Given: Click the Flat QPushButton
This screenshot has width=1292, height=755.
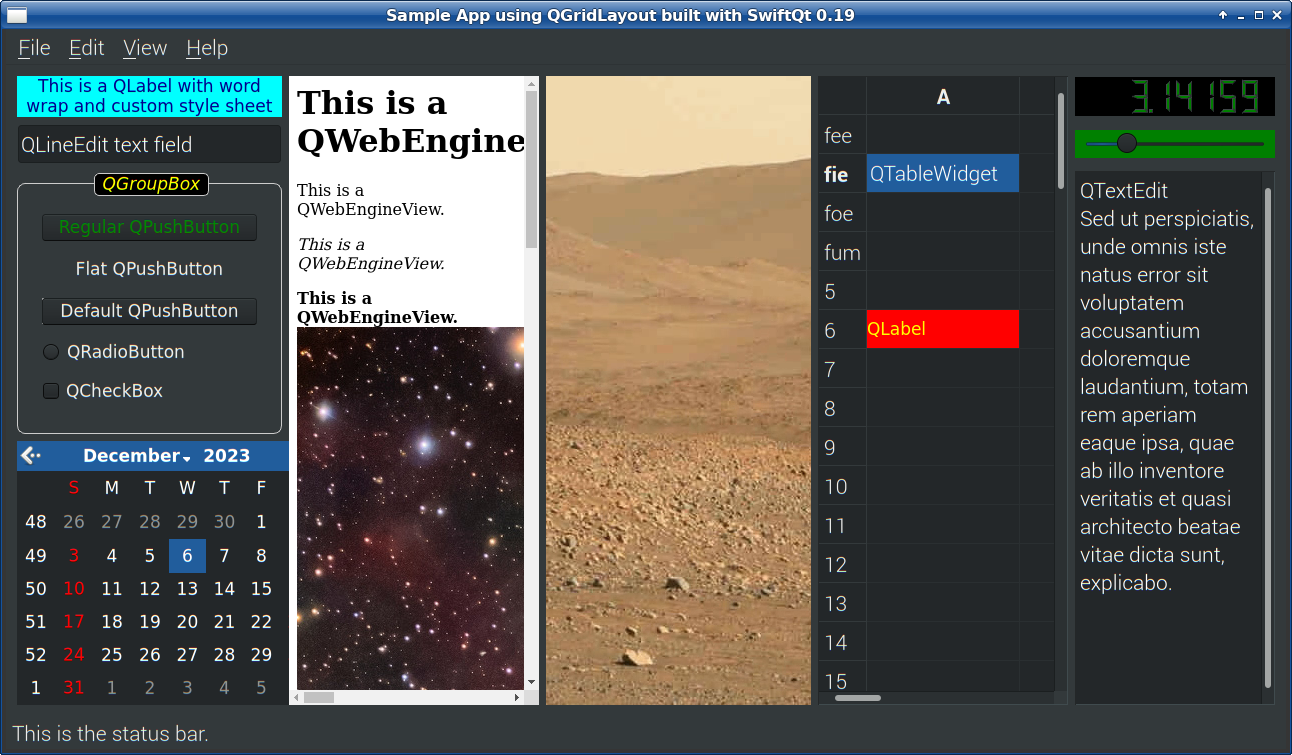Looking at the screenshot, I should (x=149, y=269).
